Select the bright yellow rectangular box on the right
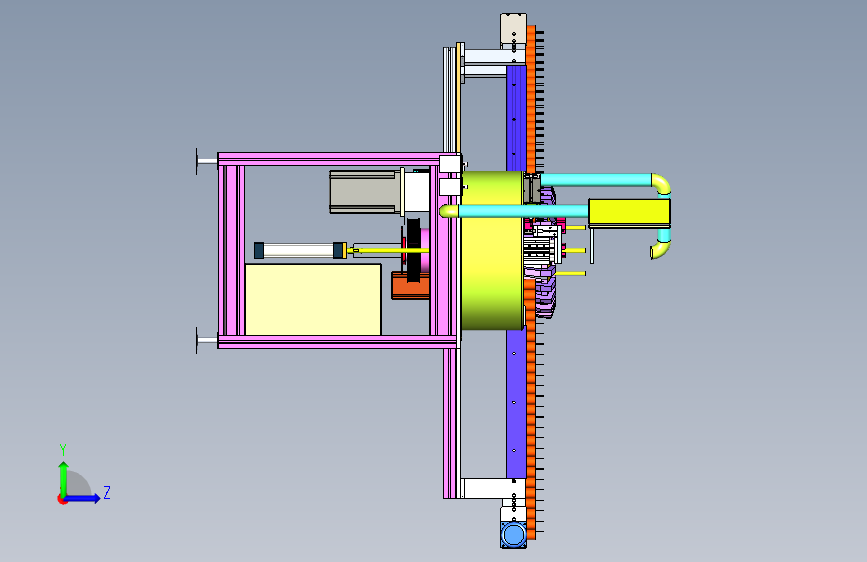Image resolution: width=867 pixels, height=562 pixels. coord(629,213)
